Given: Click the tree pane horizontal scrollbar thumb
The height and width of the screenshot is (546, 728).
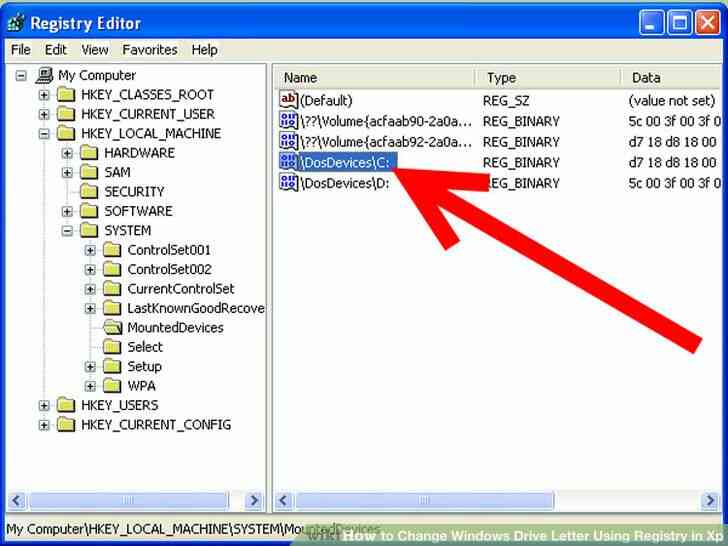Looking at the screenshot, I should pyautogui.click(x=129, y=500).
